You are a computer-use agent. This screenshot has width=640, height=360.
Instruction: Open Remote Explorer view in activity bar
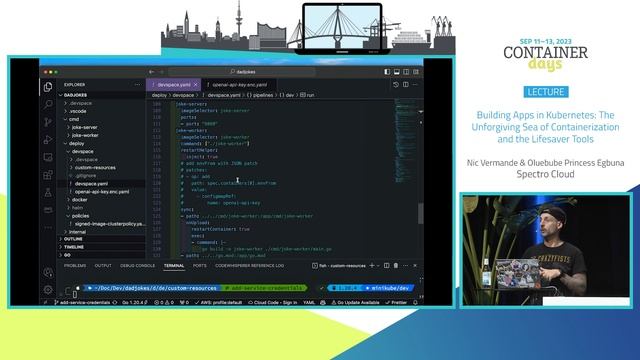click(x=48, y=157)
